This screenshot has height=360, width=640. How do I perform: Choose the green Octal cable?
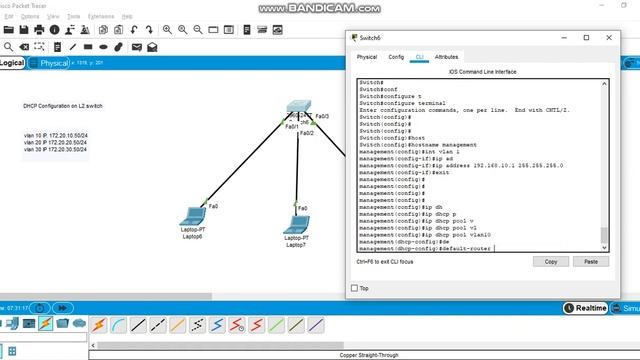point(276,325)
